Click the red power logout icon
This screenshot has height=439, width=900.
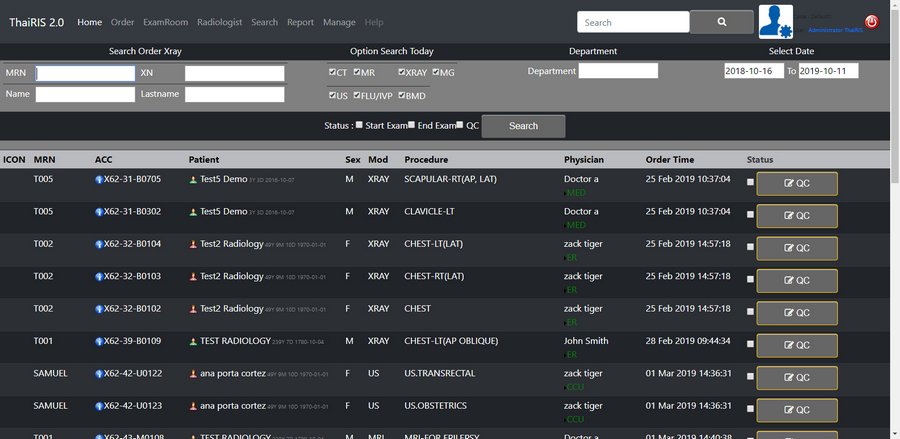click(x=871, y=22)
